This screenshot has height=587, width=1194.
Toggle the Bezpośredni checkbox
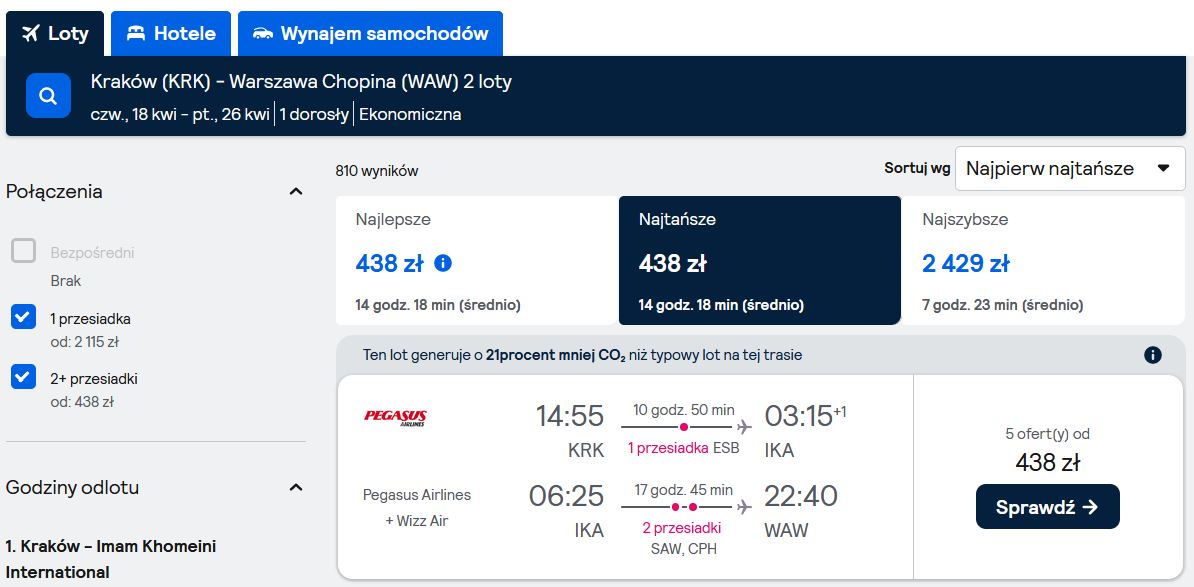click(24, 250)
